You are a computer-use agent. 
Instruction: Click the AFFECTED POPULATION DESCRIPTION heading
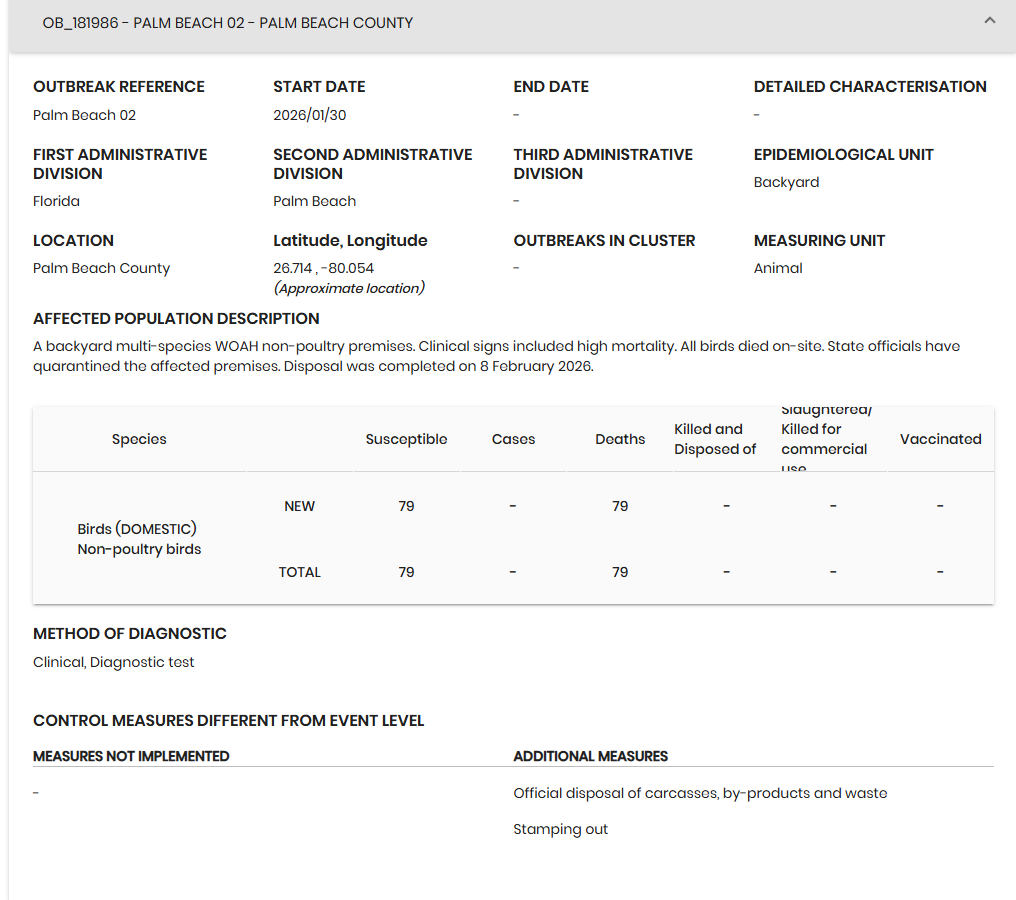pos(176,319)
